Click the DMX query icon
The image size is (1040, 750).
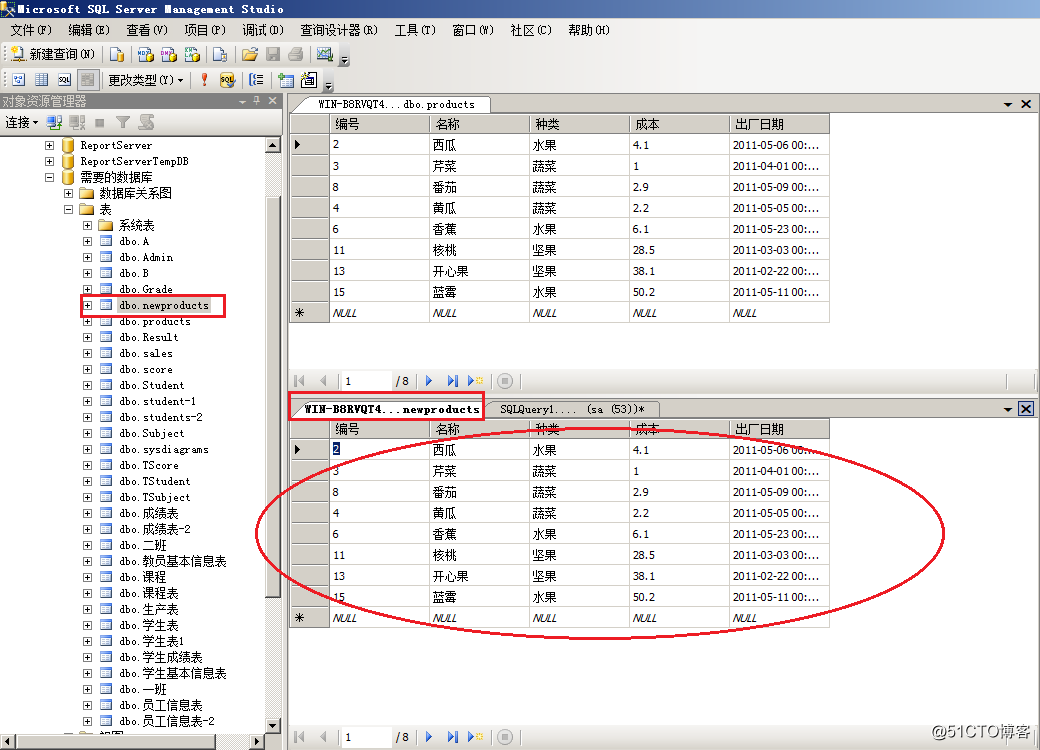click(168, 54)
